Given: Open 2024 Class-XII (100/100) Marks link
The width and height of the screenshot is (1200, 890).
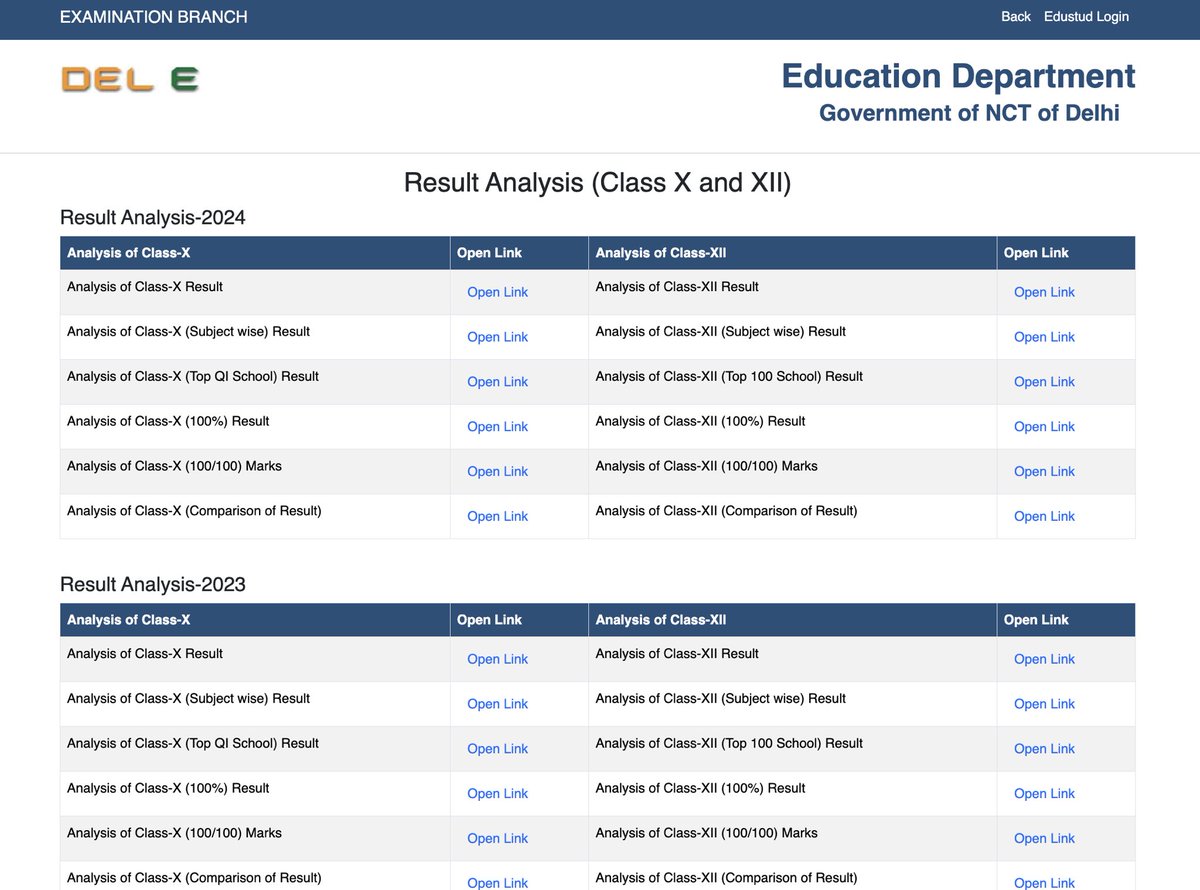Looking at the screenshot, I should pyautogui.click(x=1044, y=472).
